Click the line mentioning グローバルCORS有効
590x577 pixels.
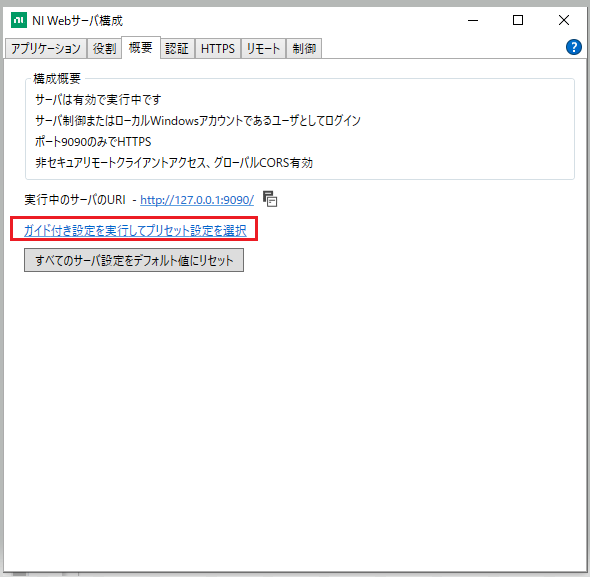[174, 163]
